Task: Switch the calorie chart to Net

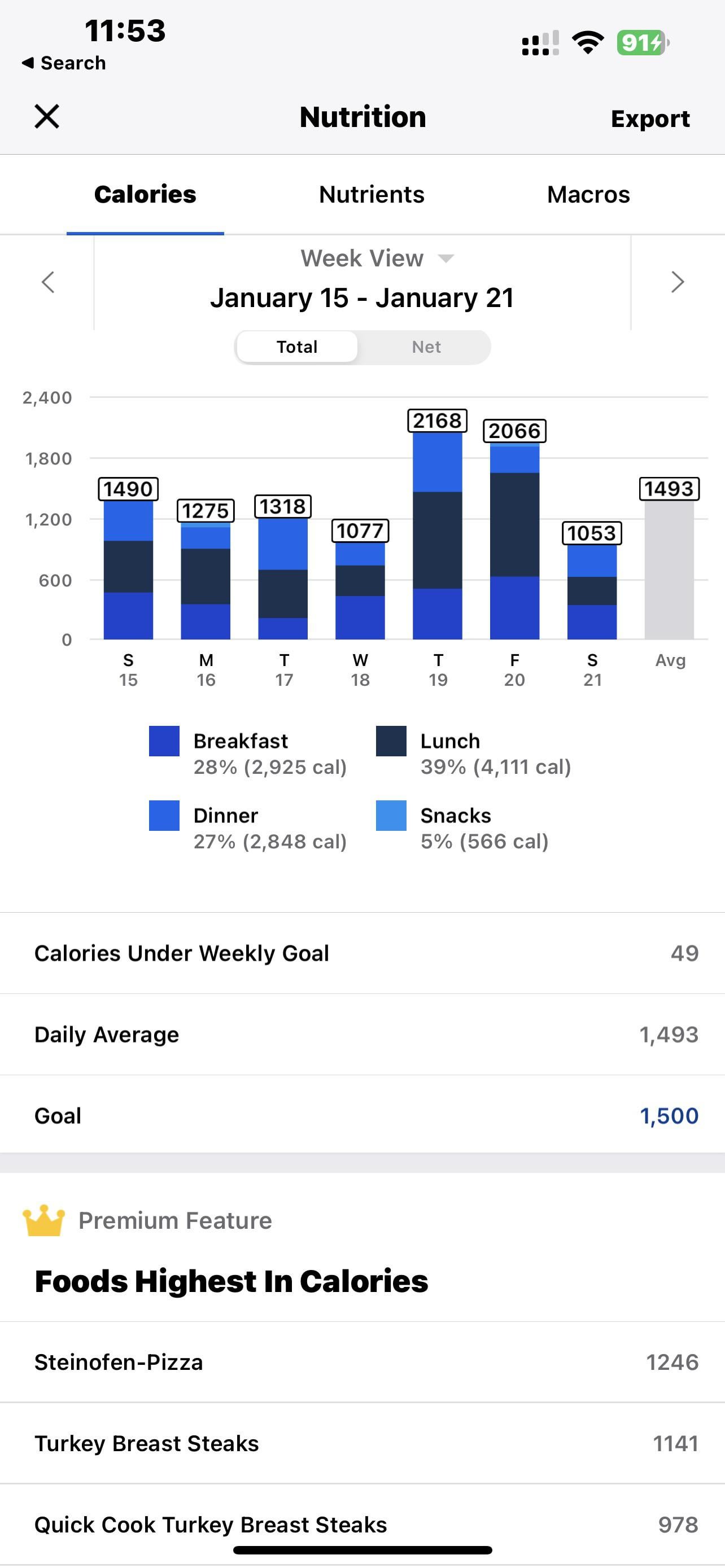Action: coord(426,347)
